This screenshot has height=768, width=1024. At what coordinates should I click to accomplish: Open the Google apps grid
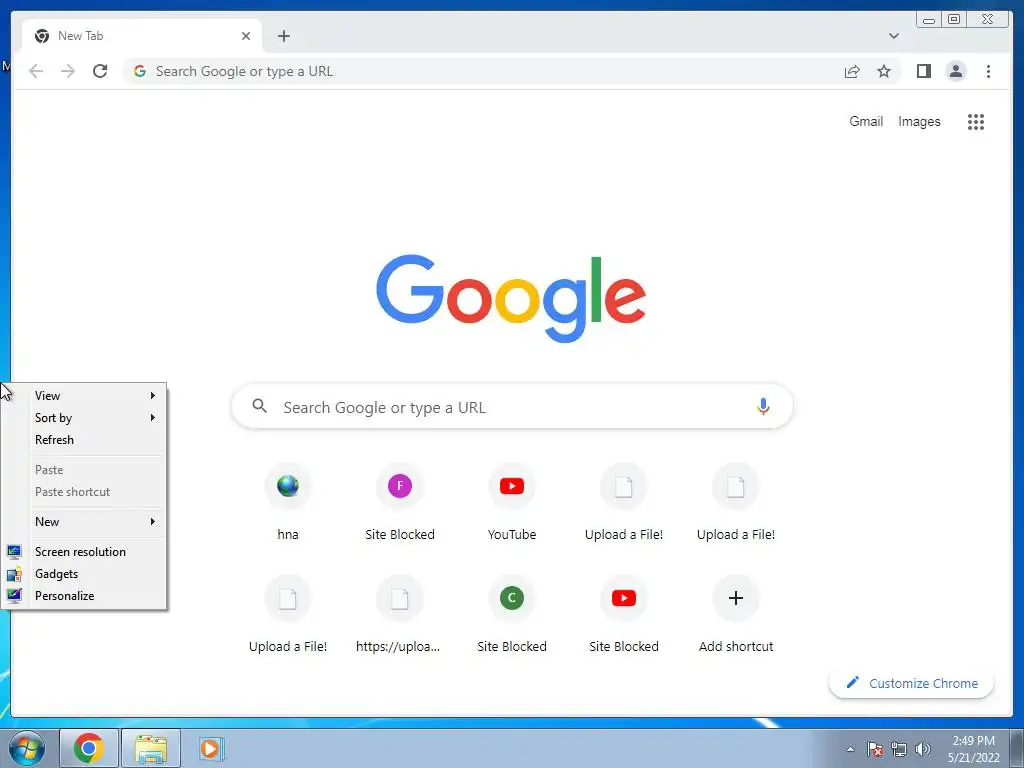tap(976, 121)
